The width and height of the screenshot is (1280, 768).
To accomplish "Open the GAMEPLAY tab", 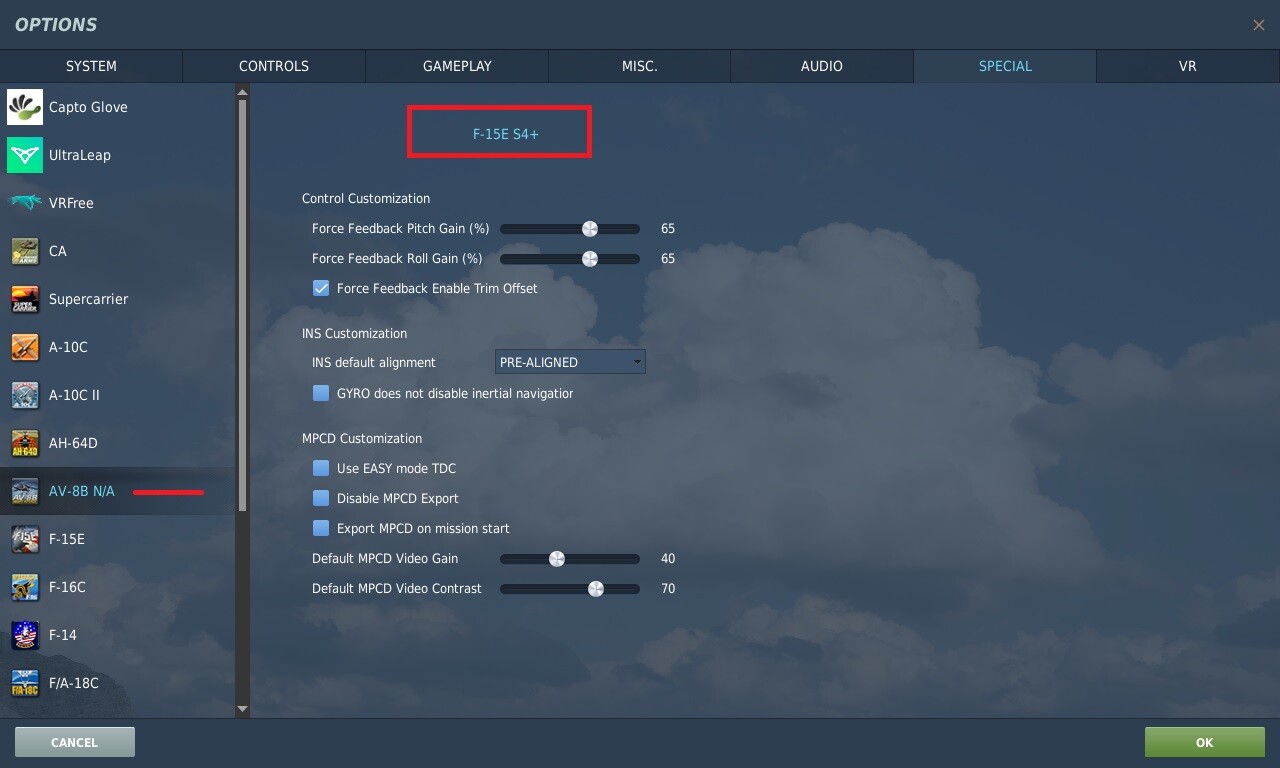I will 457,66.
